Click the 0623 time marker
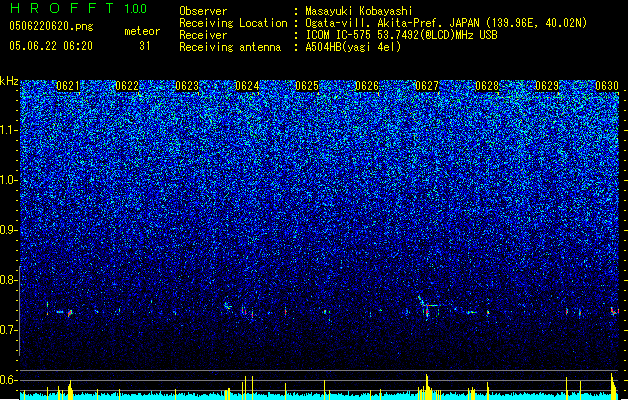The height and width of the screenshot is (400, 629). [187, 86]
